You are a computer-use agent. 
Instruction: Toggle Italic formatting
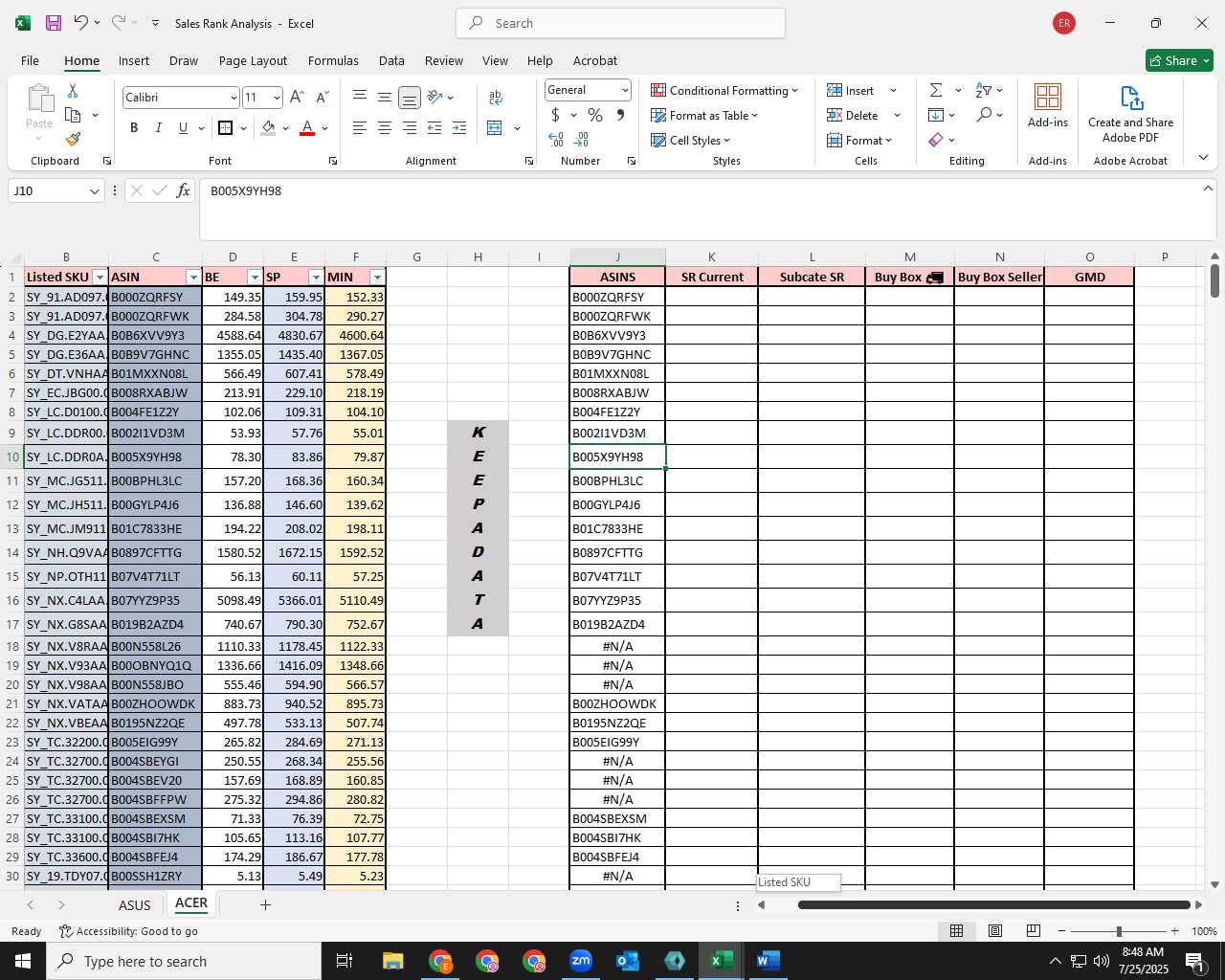tap(158, 127)
